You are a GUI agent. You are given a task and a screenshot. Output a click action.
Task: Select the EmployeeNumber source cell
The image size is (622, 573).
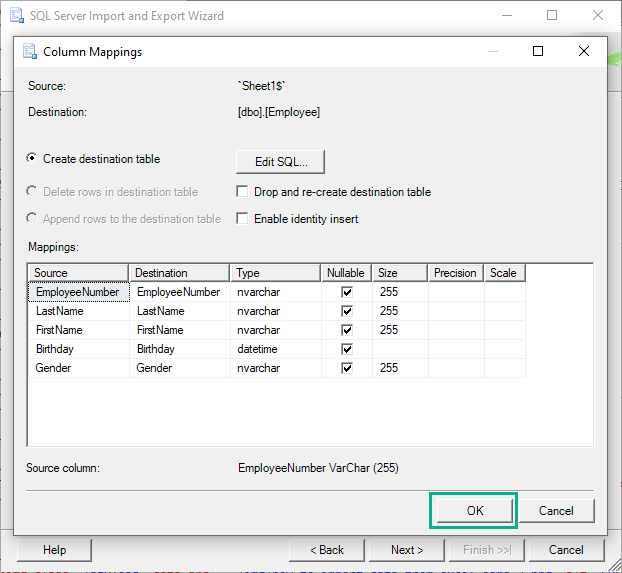point(79,292)
